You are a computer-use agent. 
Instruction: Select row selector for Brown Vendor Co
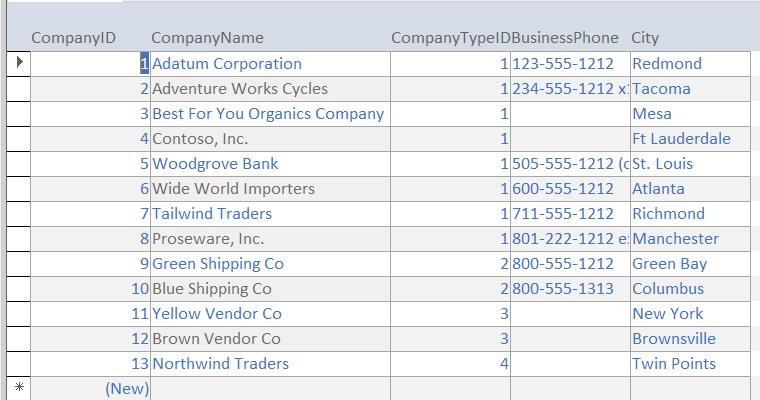click(x=18, y=339)
